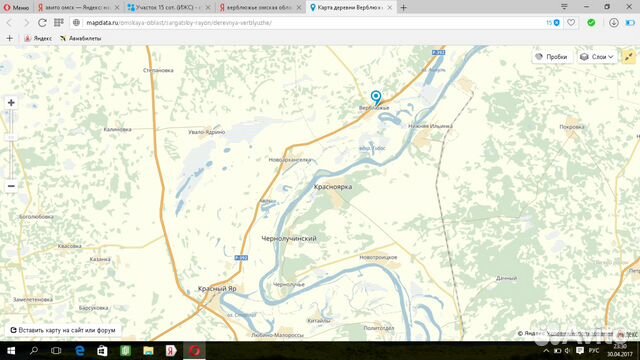640x360 pixels.
Task: Click the Opera taskbar icon
Action: click(194, 351)
